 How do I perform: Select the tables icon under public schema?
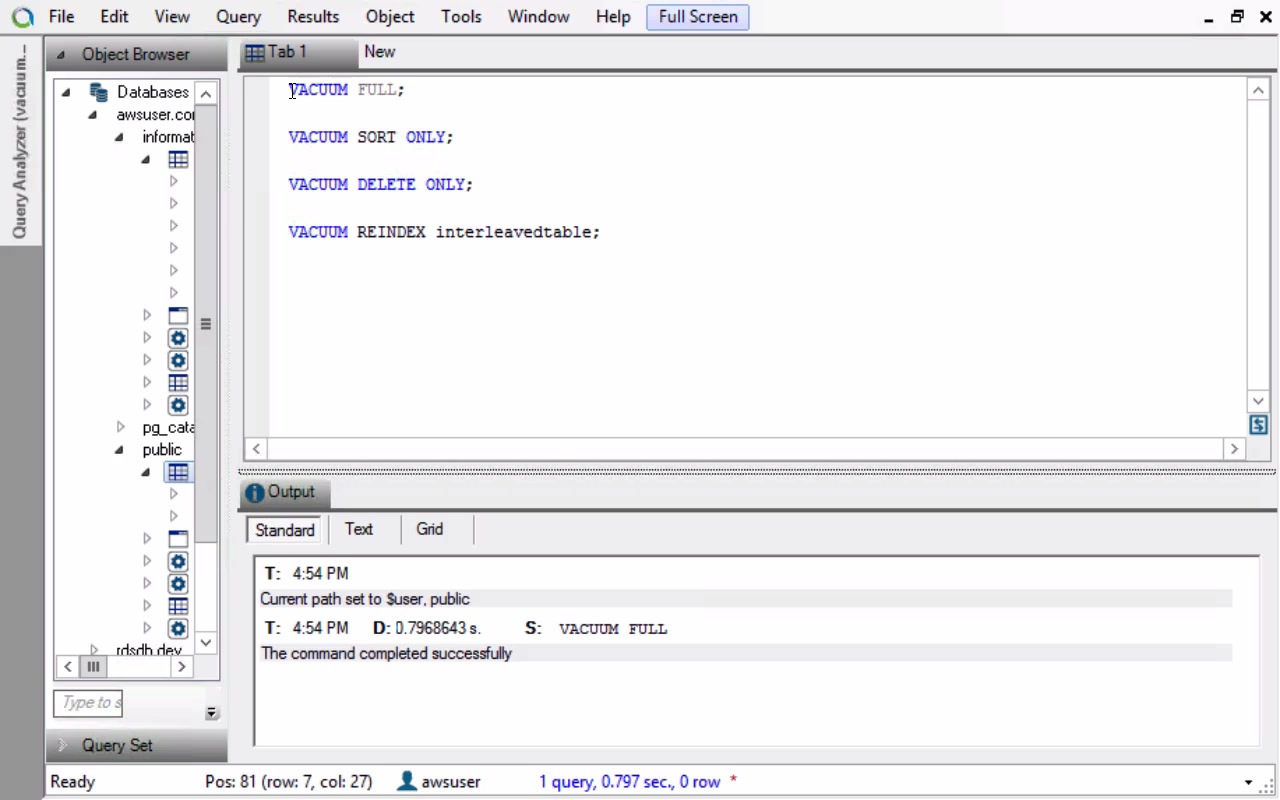click(178, 472)
